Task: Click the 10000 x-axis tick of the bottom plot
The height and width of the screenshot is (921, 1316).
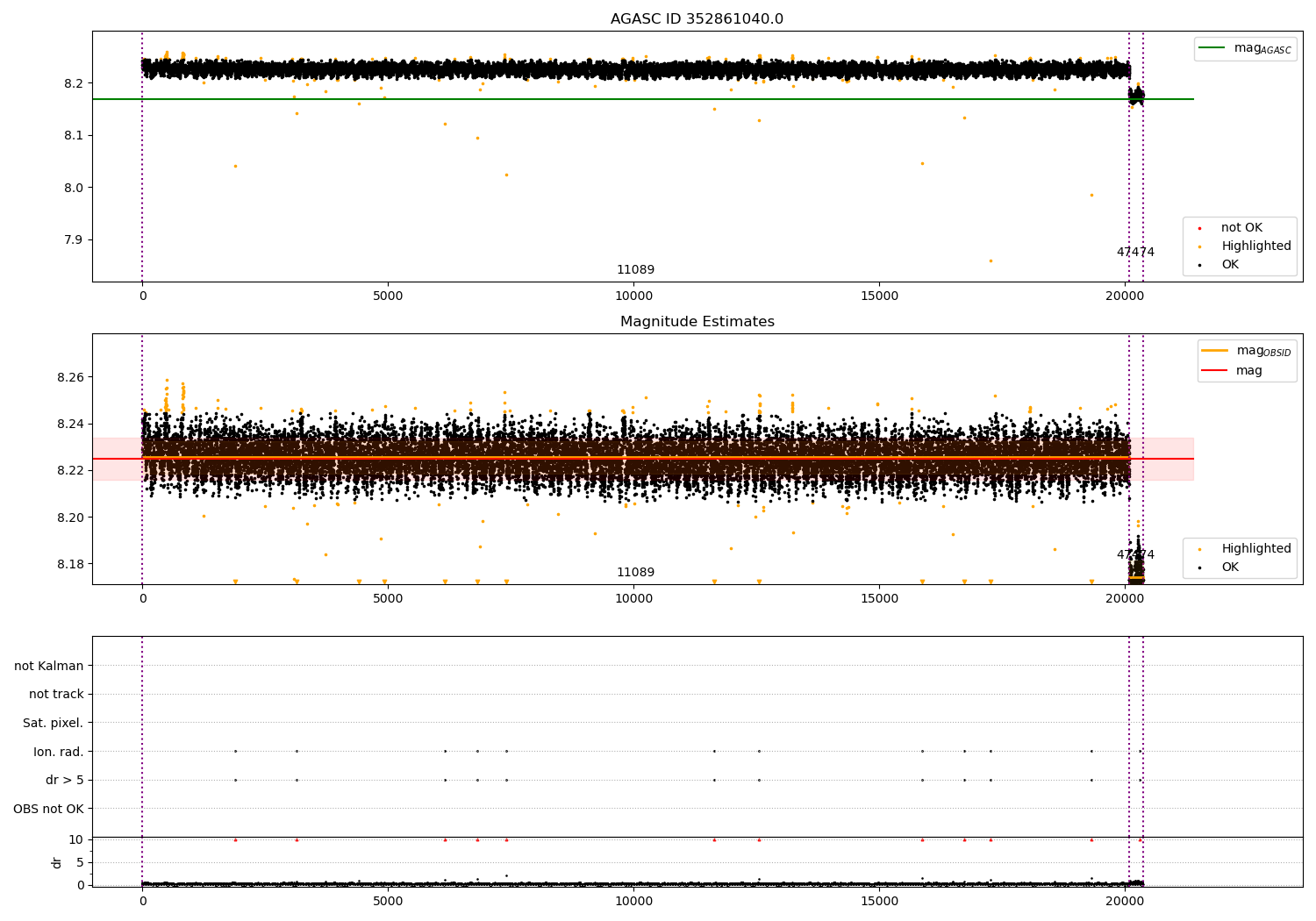Action: (x=633, y=900)
